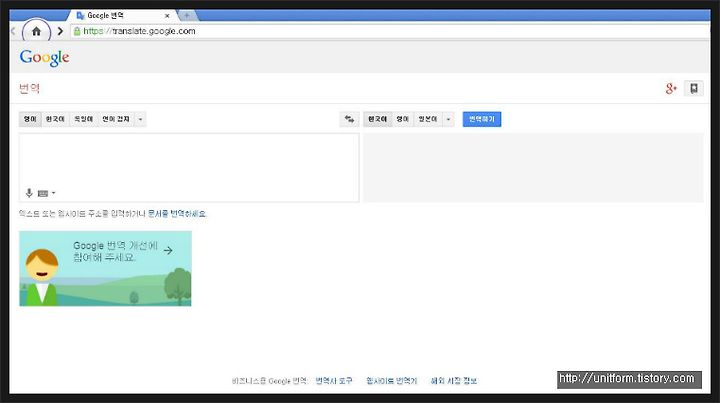Click the Google logo

pos(45,58)
